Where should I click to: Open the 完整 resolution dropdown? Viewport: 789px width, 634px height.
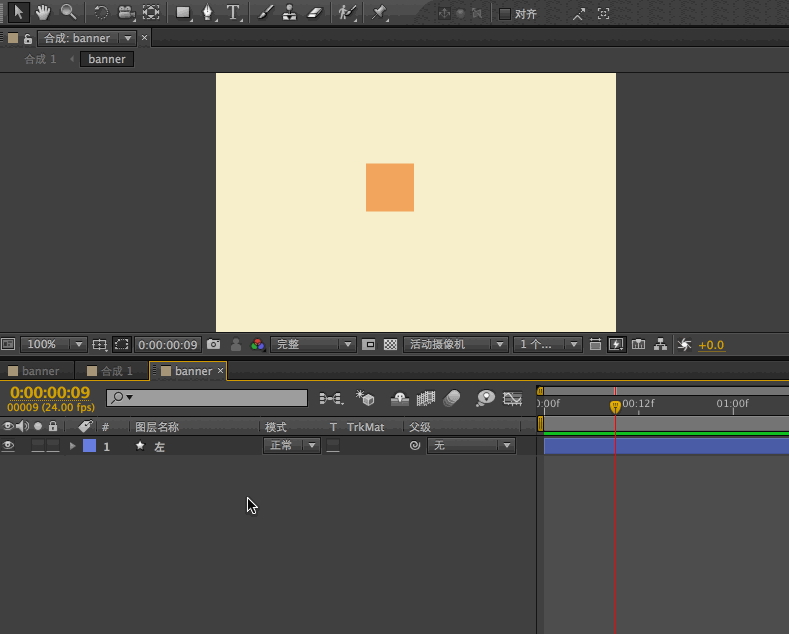[313, 344]
